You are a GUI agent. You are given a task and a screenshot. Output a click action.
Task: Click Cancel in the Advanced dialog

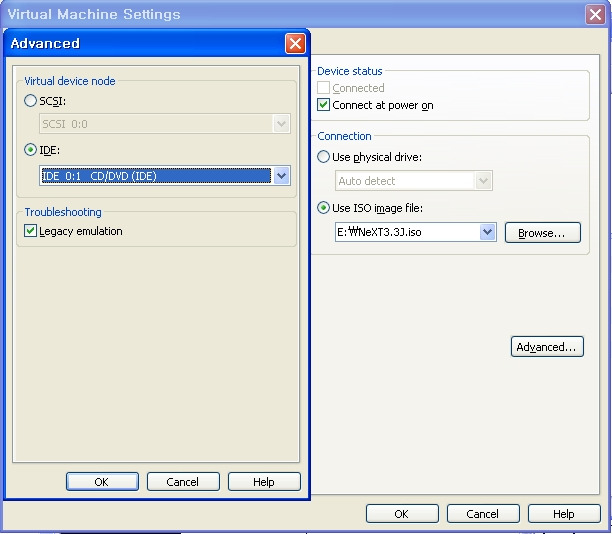click(183, 482)
